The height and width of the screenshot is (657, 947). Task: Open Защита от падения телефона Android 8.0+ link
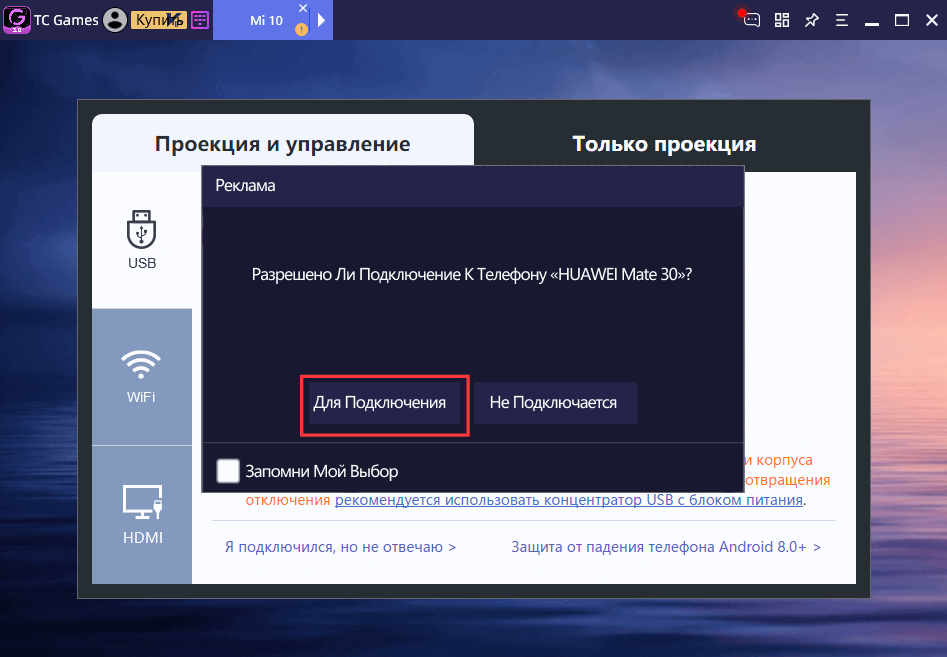pos(666,547)
